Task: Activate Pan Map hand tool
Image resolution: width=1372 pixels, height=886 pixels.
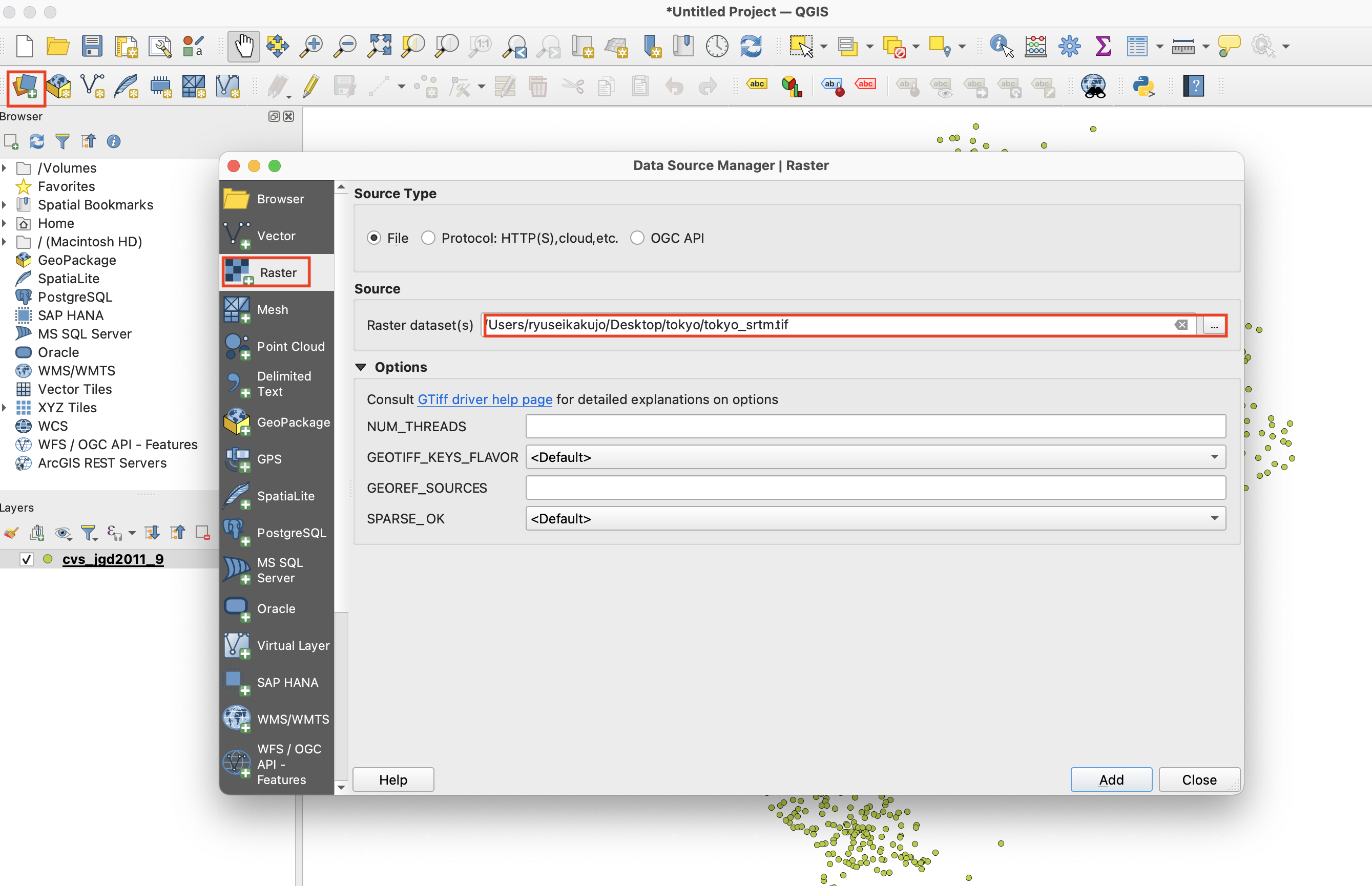Action: coord(244,46)
